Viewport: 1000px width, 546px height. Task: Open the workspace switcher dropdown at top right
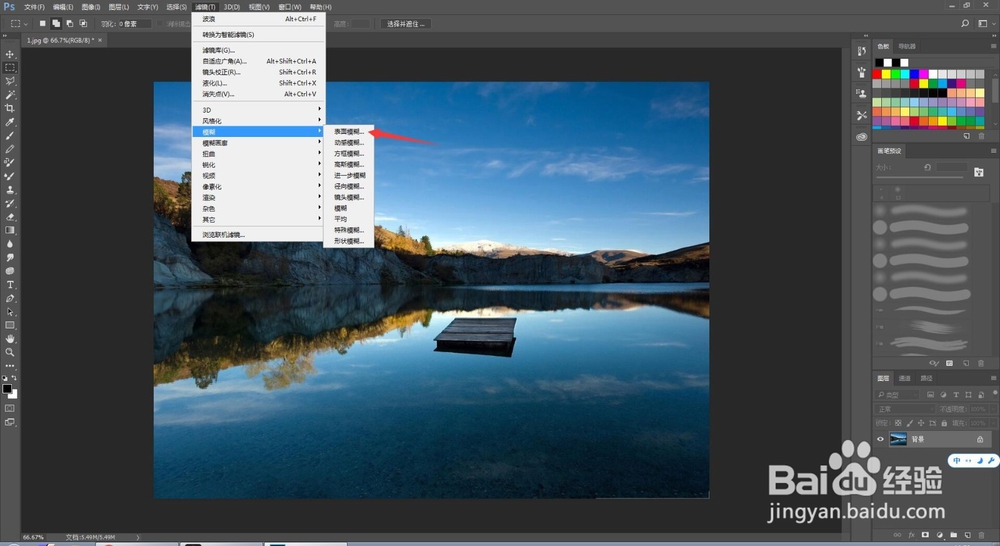985,24
